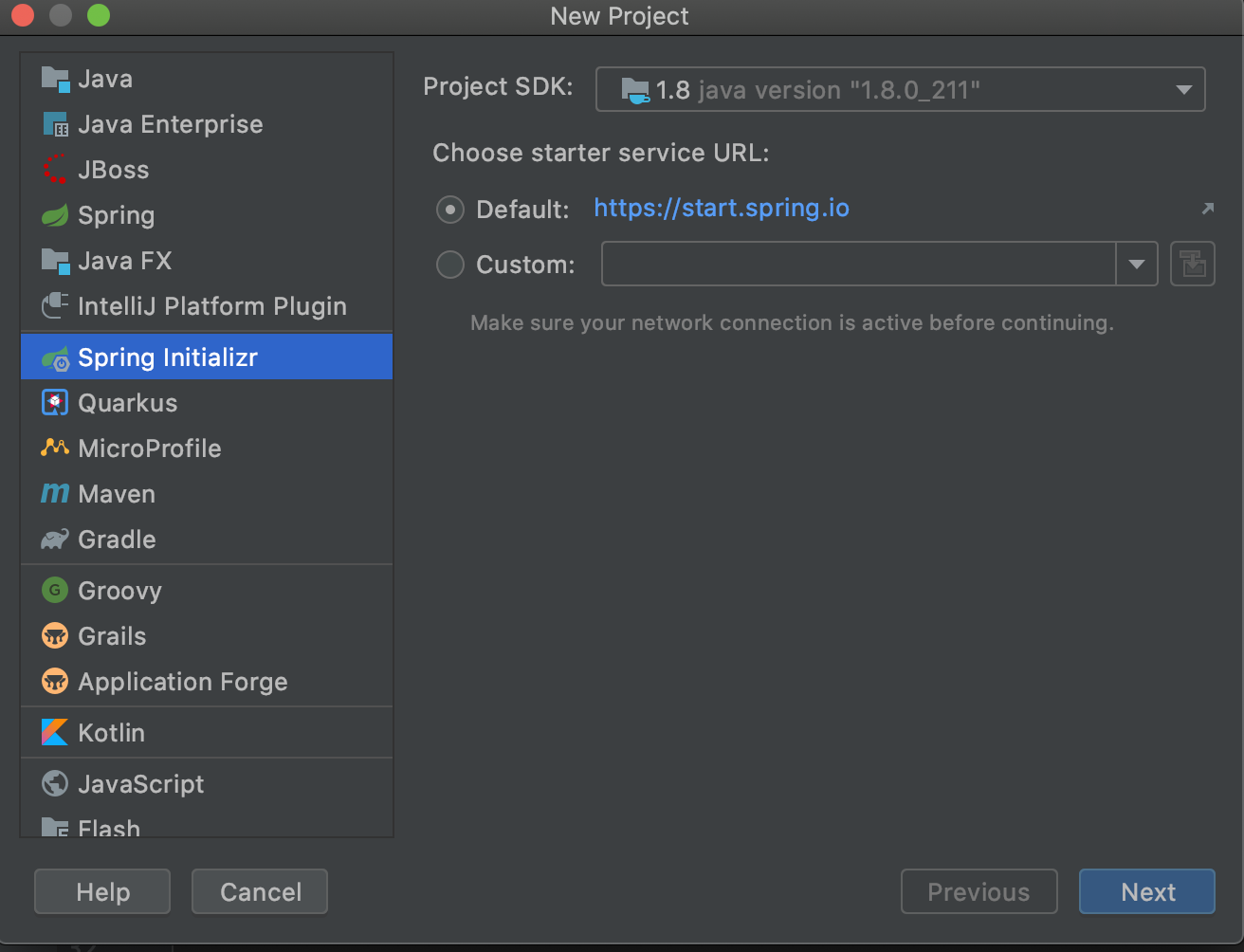Select the Default starter URL radio button

tap(449, 210)
